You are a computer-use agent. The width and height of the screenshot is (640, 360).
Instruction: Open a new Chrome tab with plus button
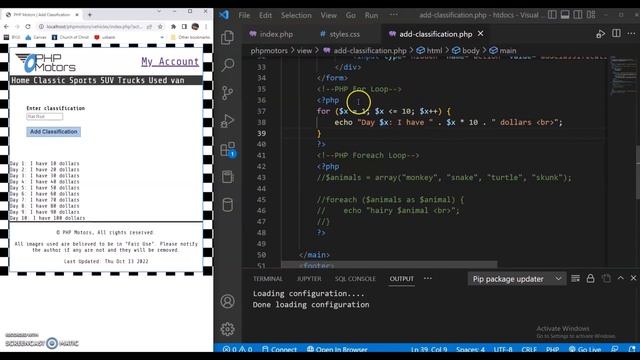click(89, 15)
